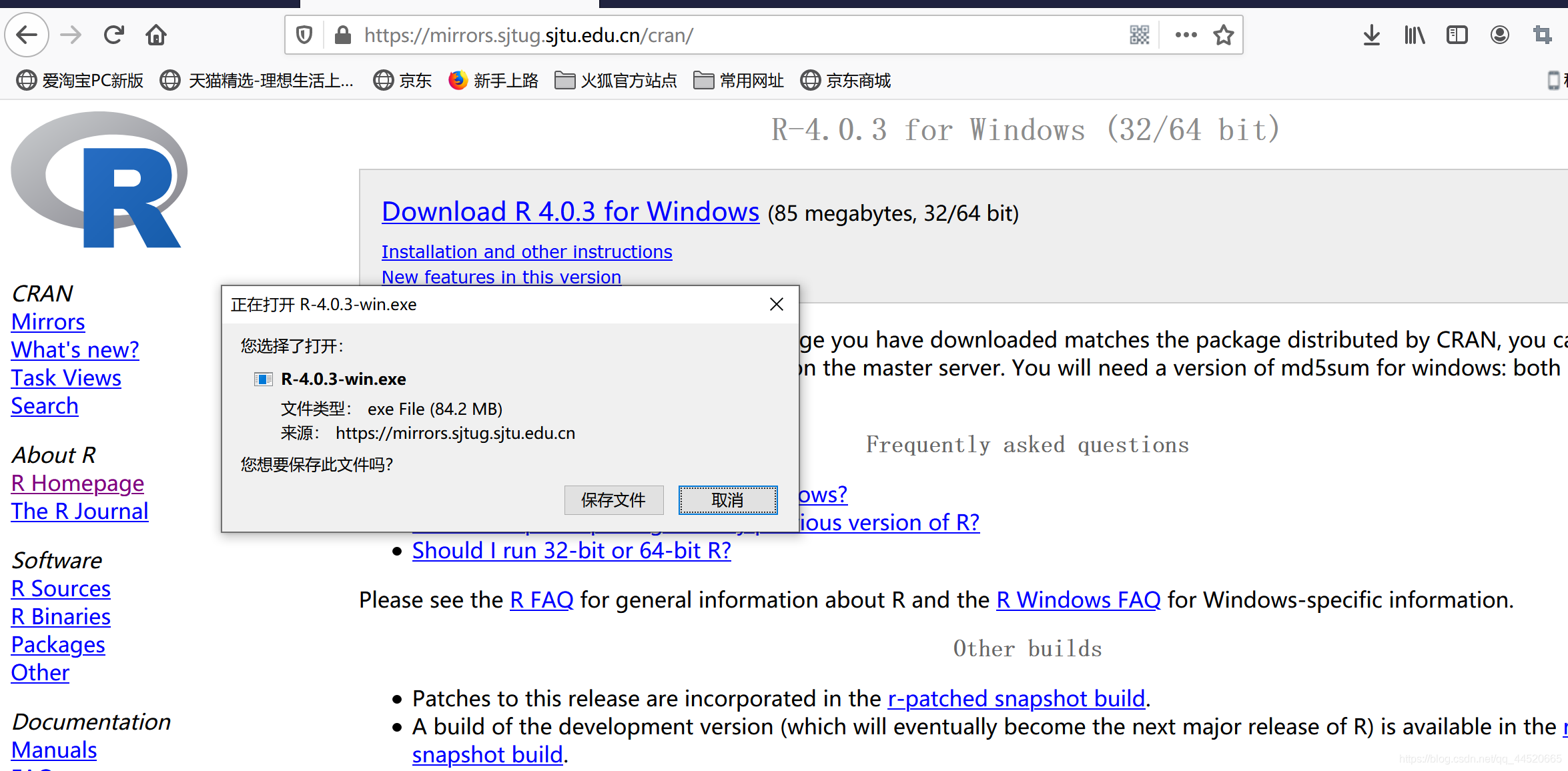1568x771 pixels.
Task: Click the URL address bar field
Action: 734,35
